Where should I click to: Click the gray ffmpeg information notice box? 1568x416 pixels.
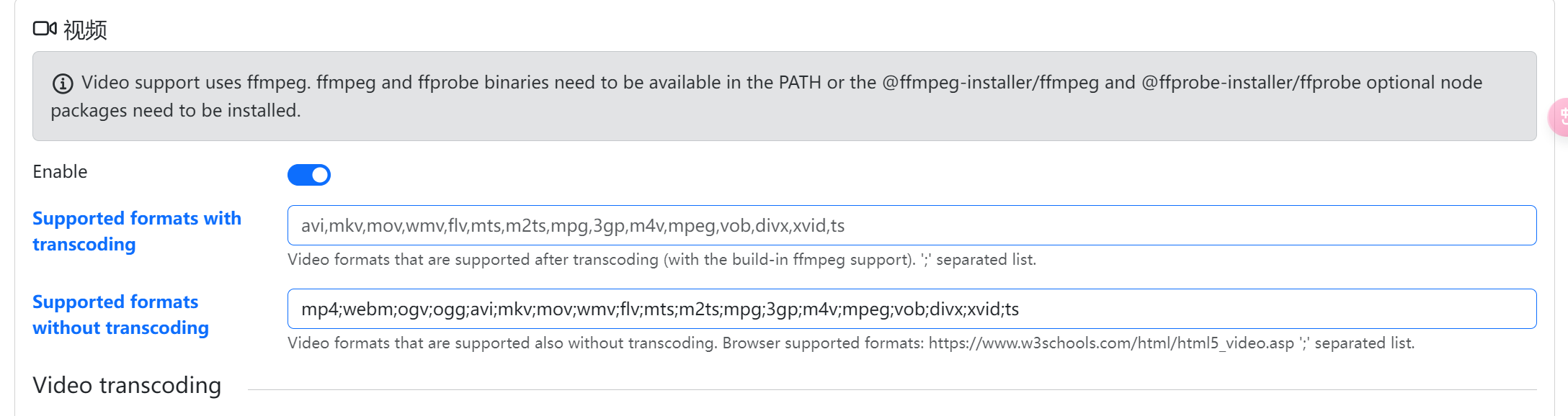tap(784, 130)
